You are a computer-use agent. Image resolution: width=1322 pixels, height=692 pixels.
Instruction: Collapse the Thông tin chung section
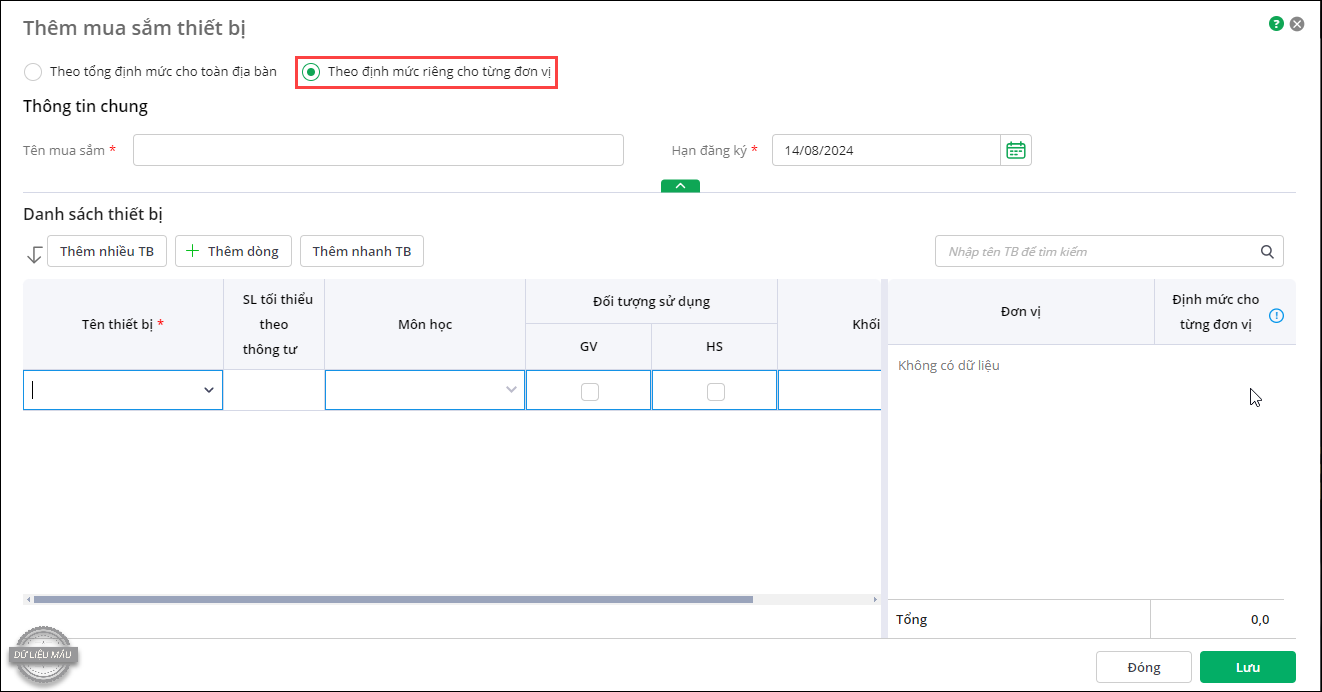680,186
